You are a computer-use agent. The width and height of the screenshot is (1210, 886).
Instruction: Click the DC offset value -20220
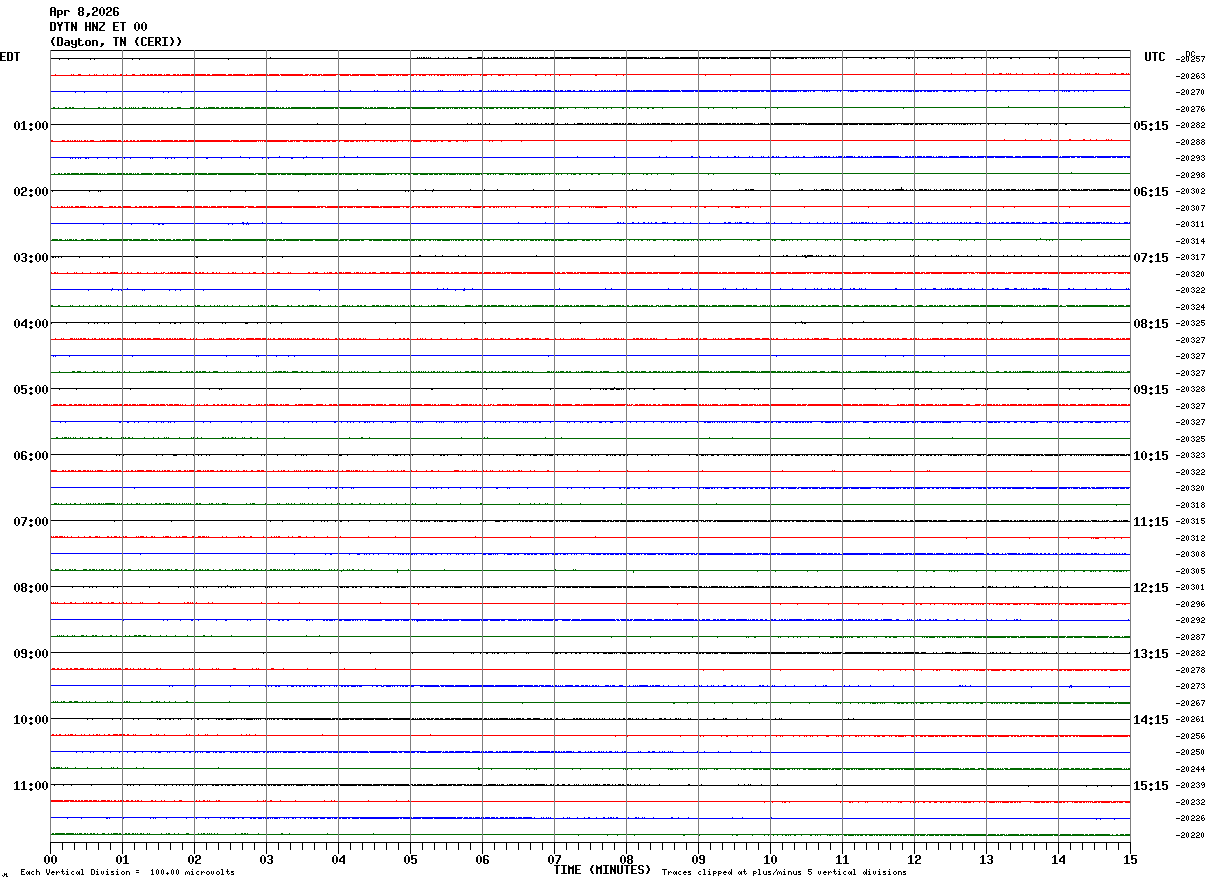pyautogui.click(x=1191, y=835)
